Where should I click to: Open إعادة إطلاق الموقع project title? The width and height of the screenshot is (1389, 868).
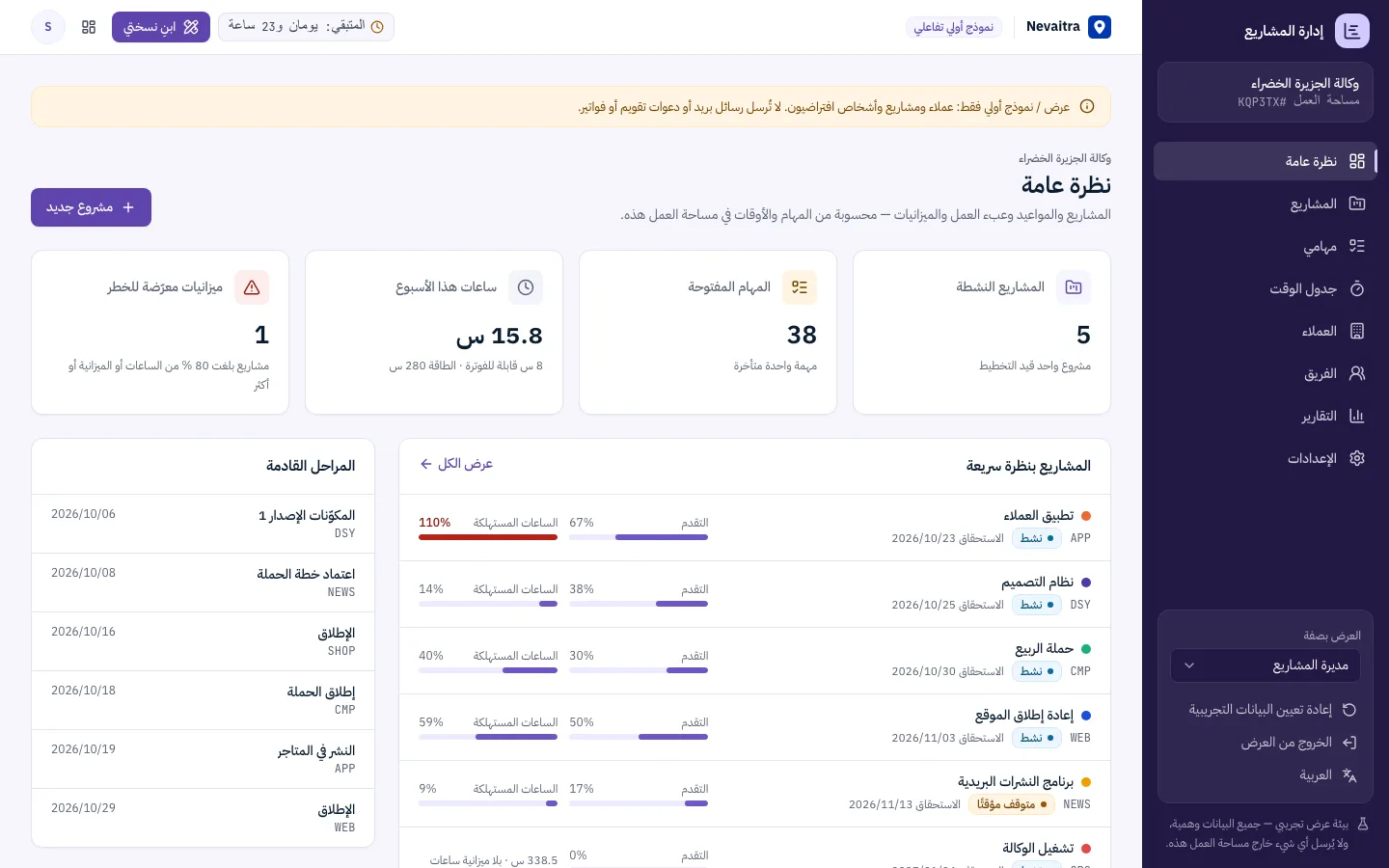[x=1024, y=716]
